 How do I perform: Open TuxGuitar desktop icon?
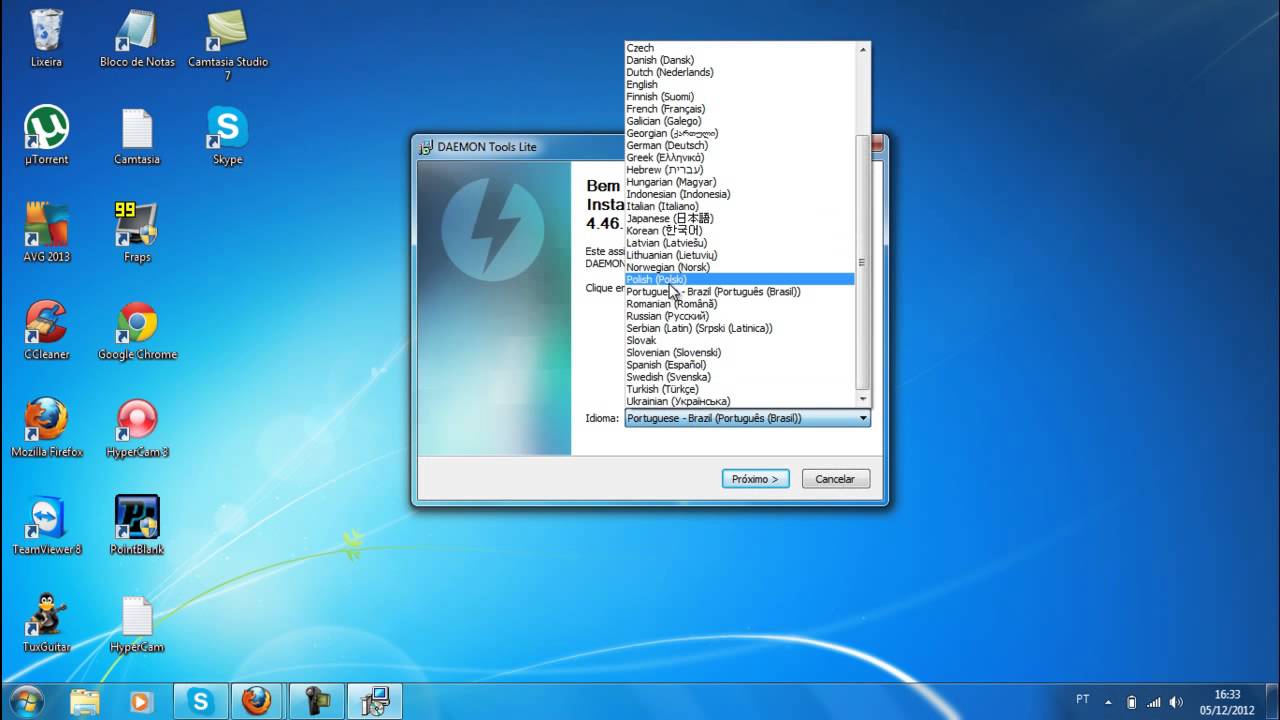[46, 622]
